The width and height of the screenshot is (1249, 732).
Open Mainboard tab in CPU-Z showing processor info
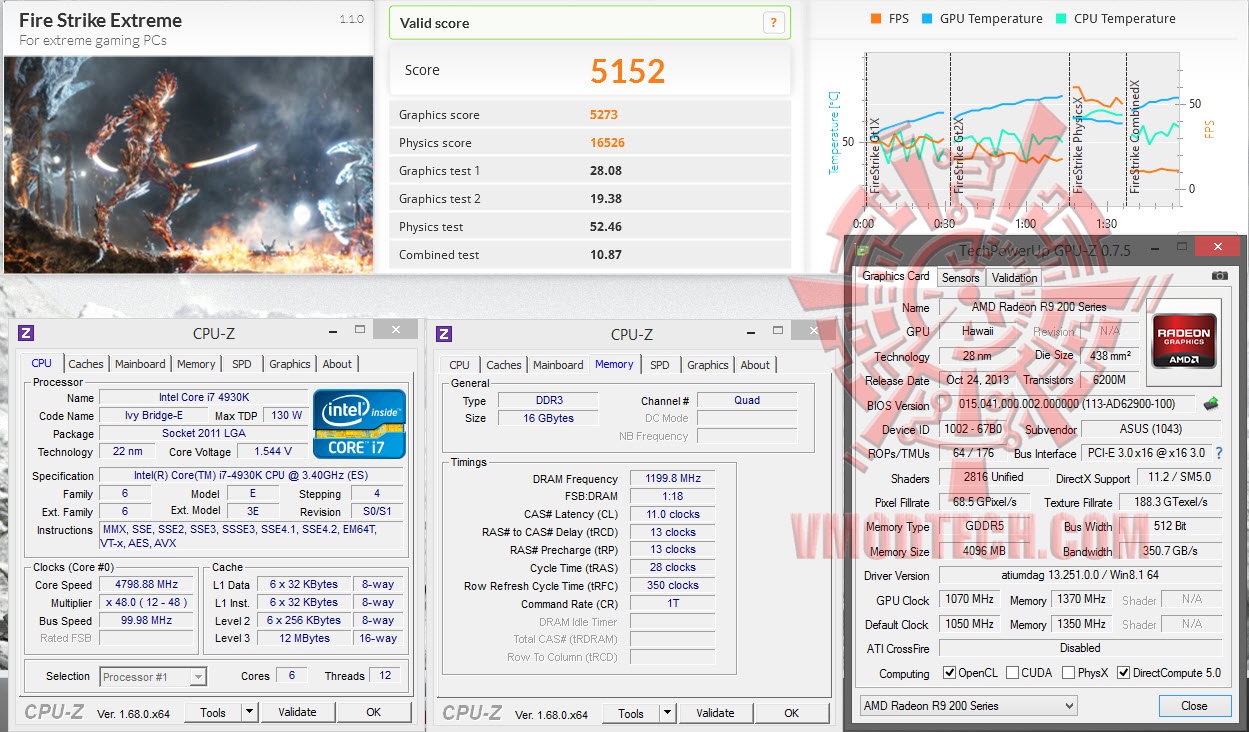[140, 364]
